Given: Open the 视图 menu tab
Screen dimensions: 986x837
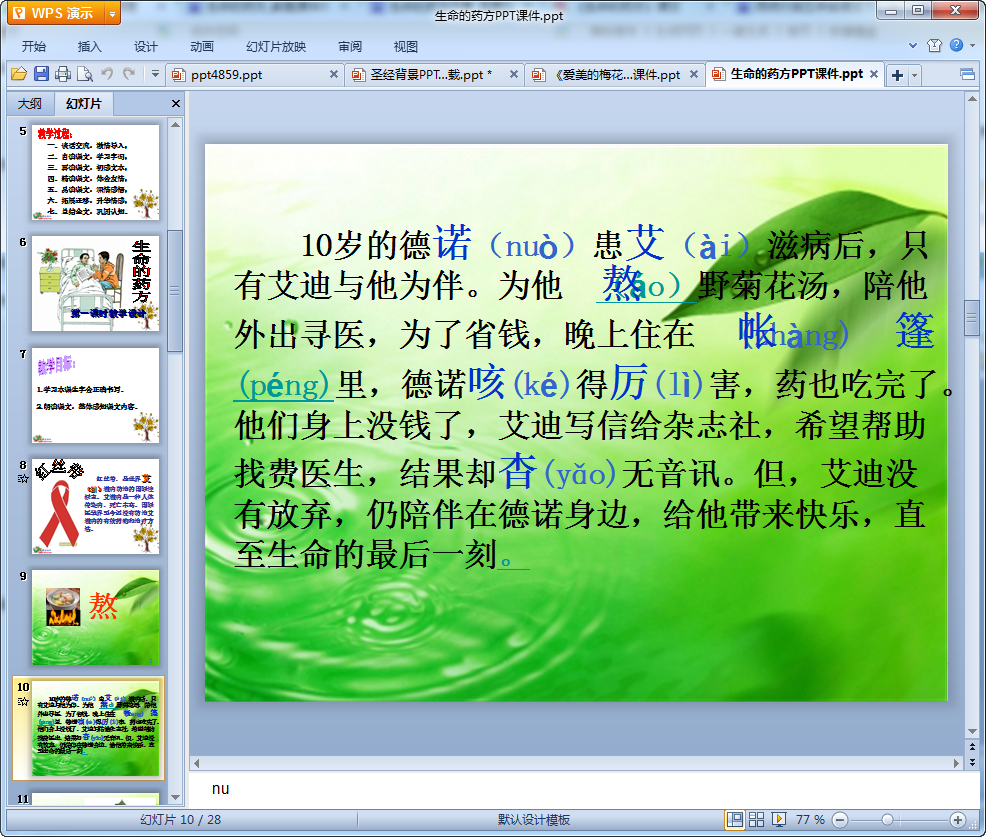Looking at the screenshot, I should [406, 47].
